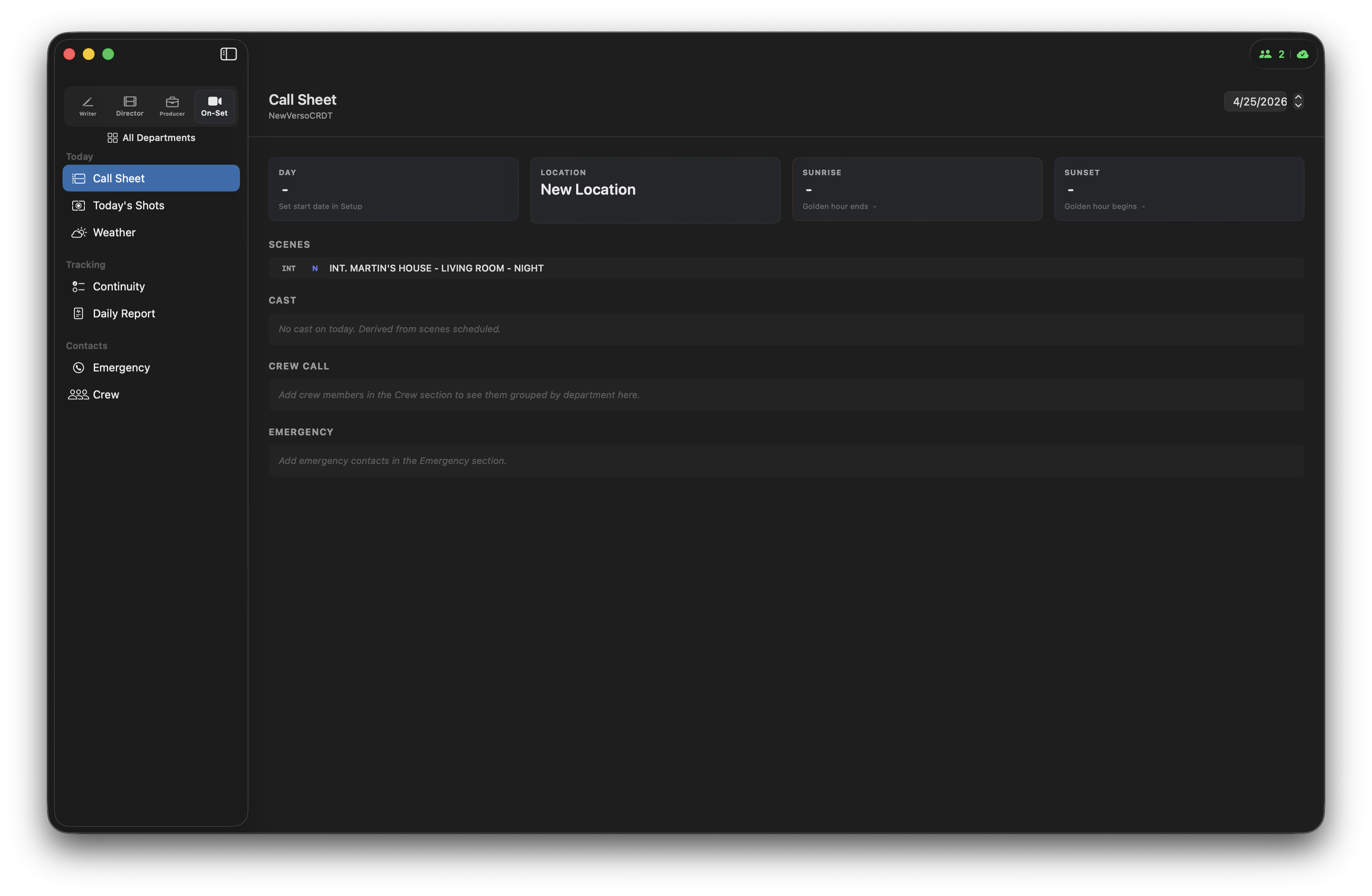The image size is (1372, 896).
Task: Click the Day card
Action: [393, 190]
